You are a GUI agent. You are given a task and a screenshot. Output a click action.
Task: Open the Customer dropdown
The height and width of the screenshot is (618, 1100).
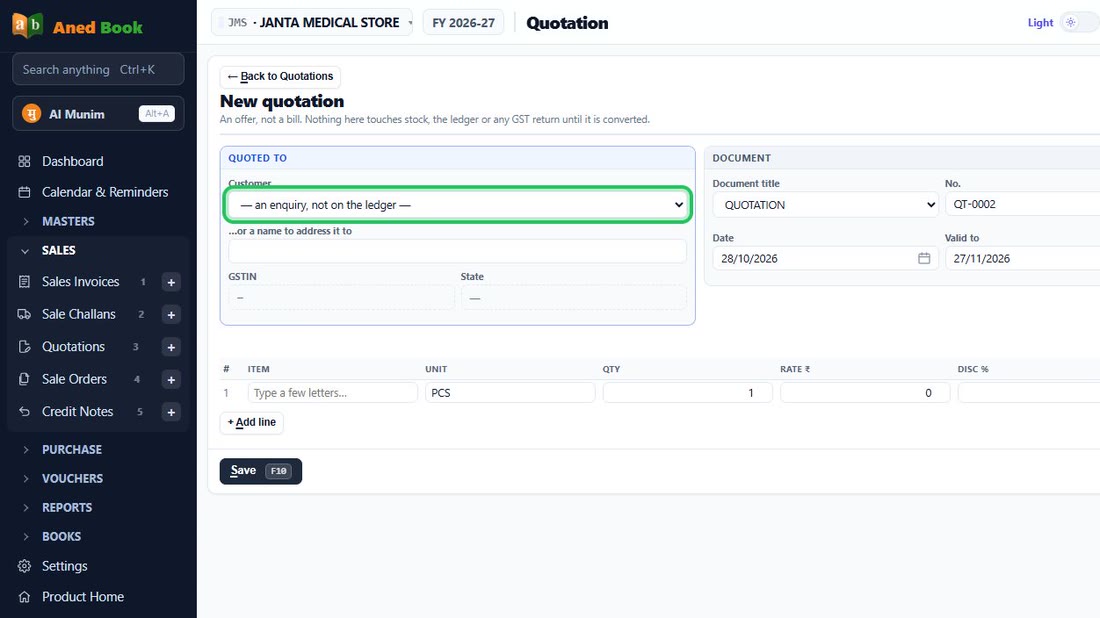pyautogui.click(x=458, y=205)
